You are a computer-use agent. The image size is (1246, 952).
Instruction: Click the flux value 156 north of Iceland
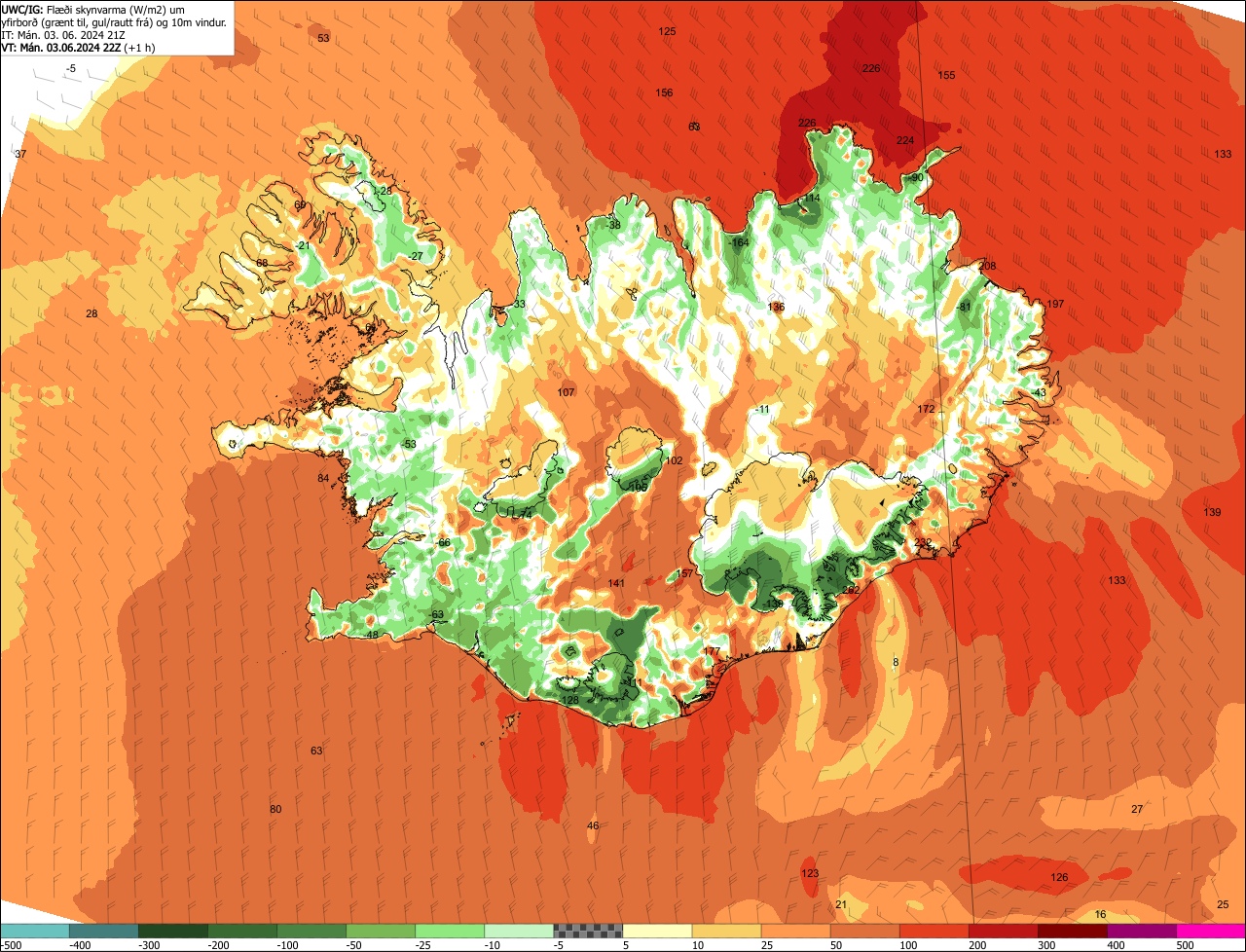pyautogui.click(x=664, y=92)
